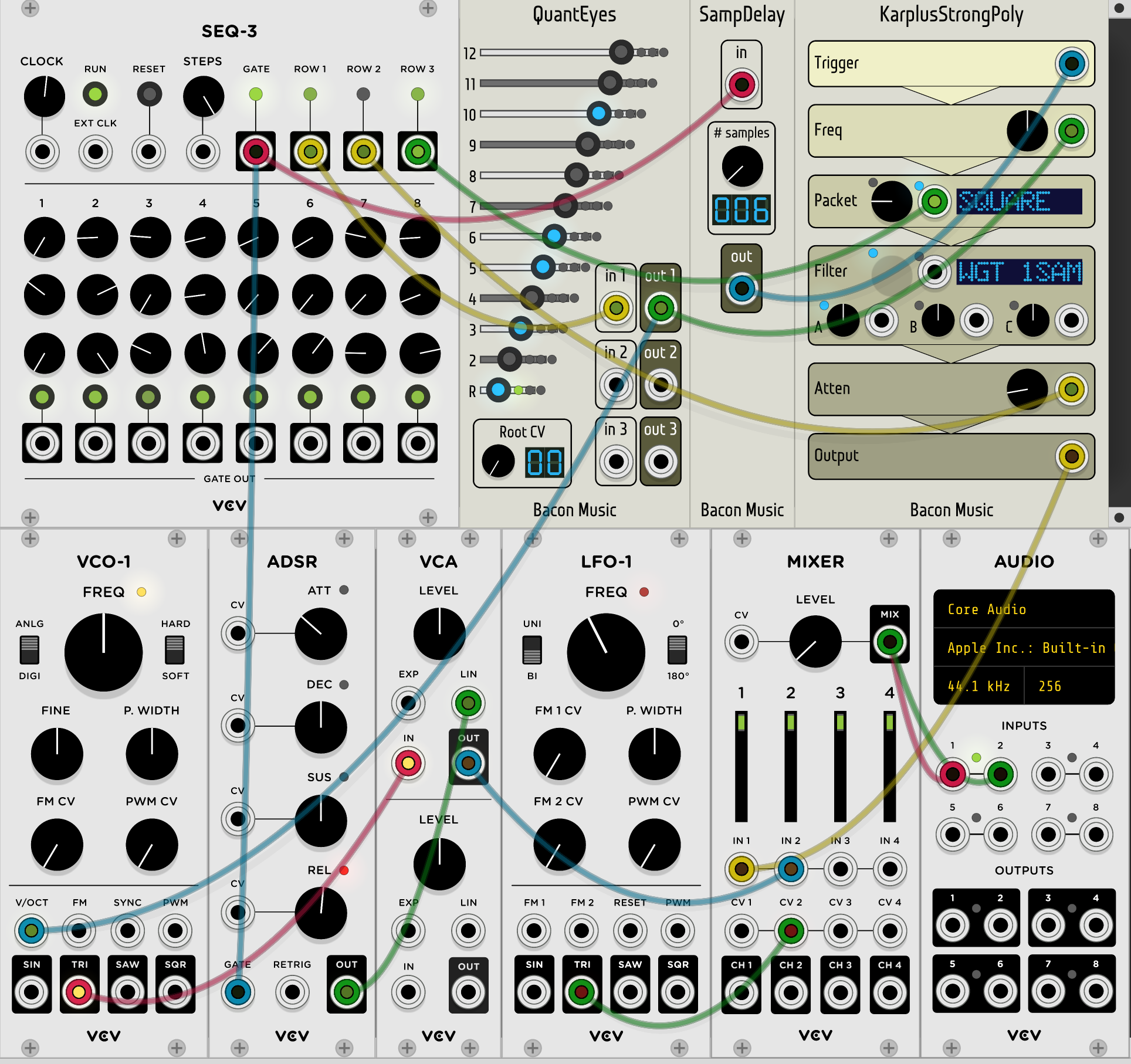Click SEQ-3 step 1 gate out jack
This screenshot has width=1131, height=1064.
[x=42, y=443]
